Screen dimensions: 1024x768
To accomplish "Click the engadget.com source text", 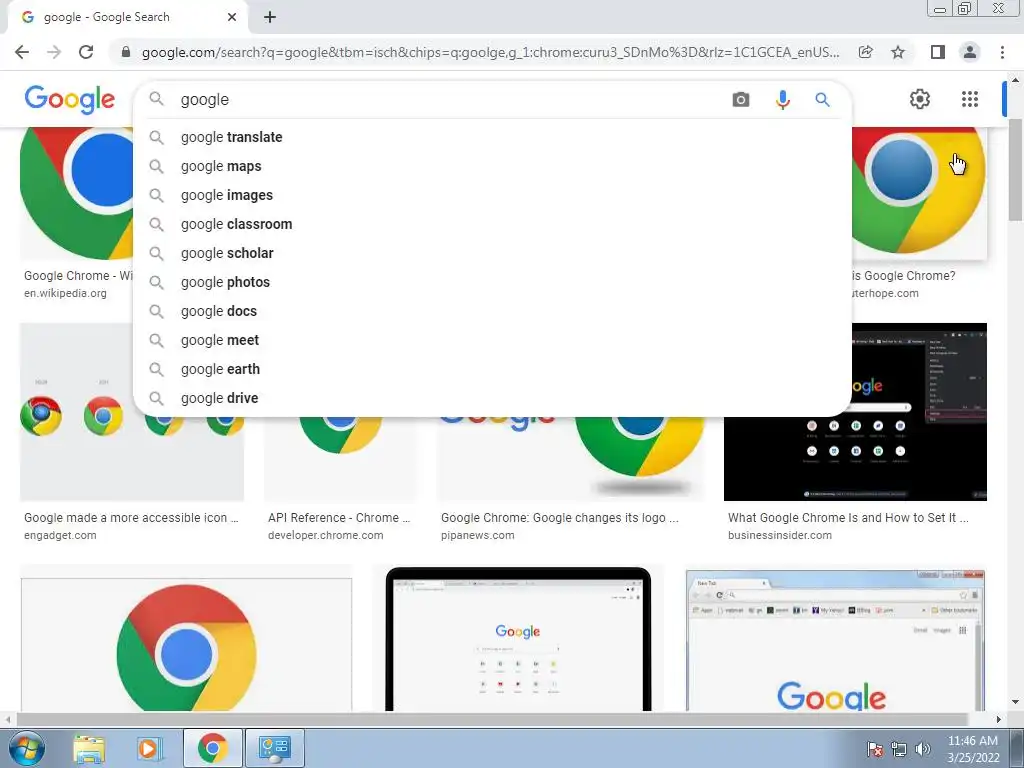I will tap(60, 536).
